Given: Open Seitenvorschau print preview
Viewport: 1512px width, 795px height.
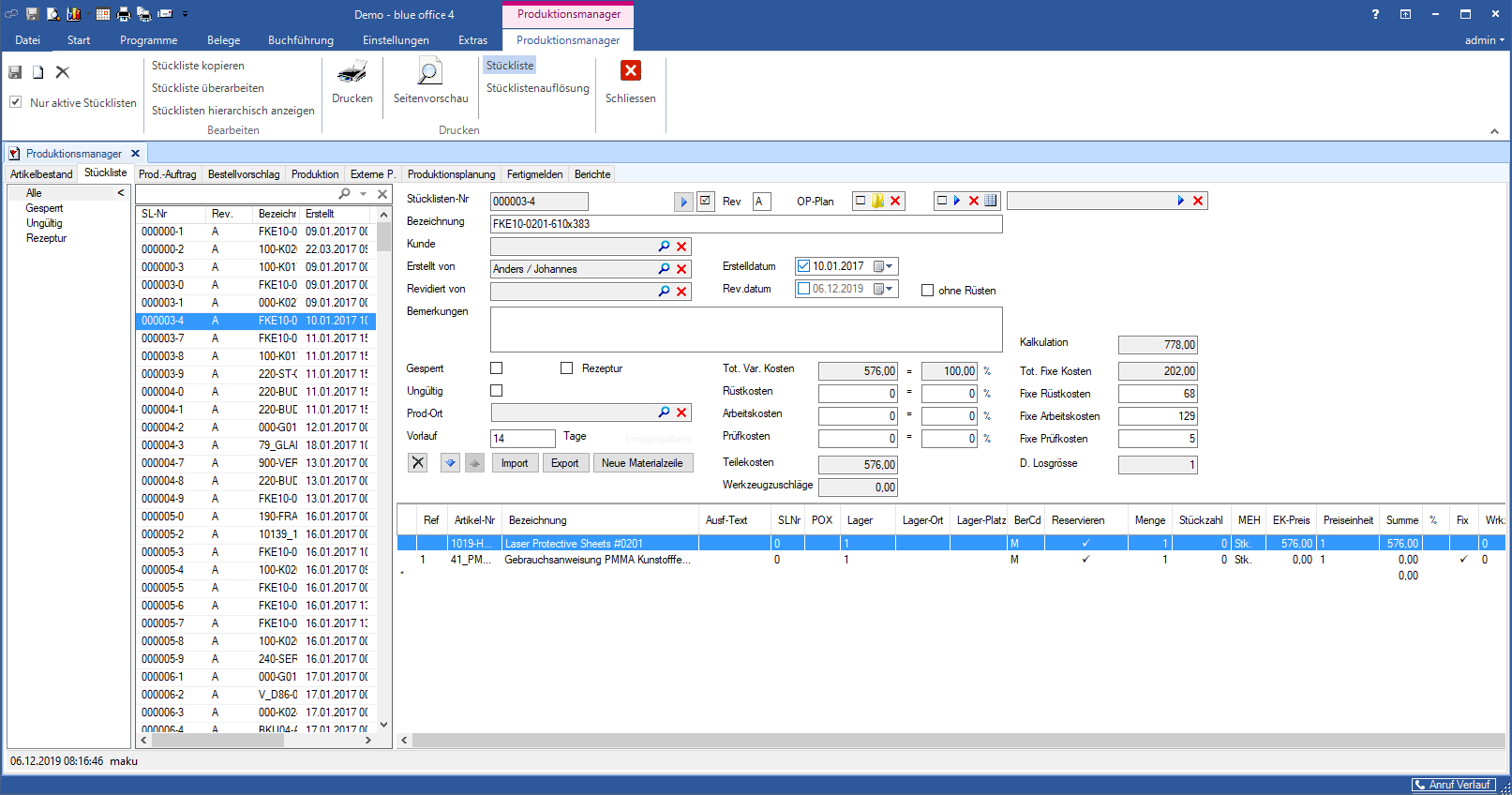Looking at the screenshot, I should [430, 72].
